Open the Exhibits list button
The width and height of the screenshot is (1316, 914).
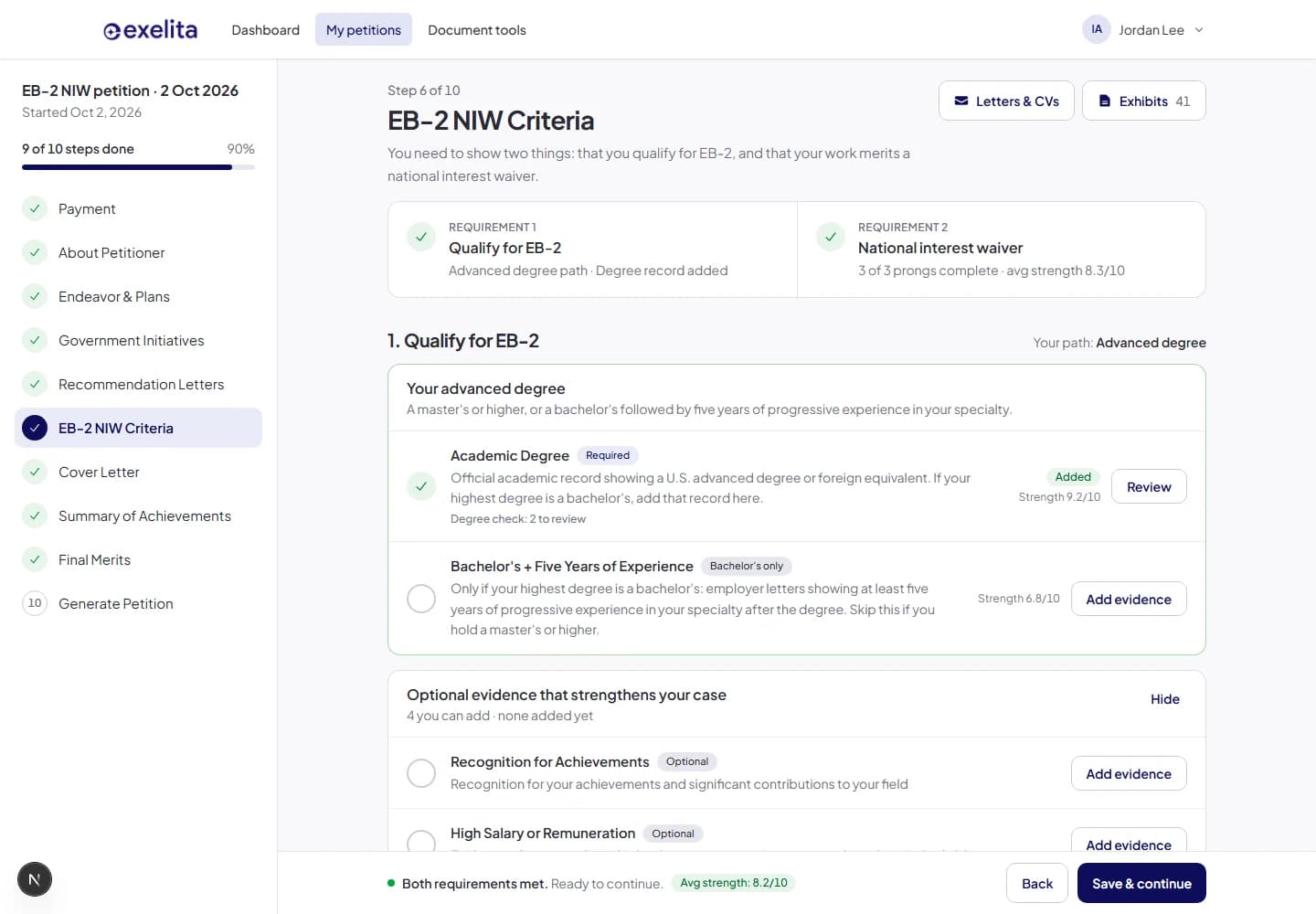(x=1144, y=101)
